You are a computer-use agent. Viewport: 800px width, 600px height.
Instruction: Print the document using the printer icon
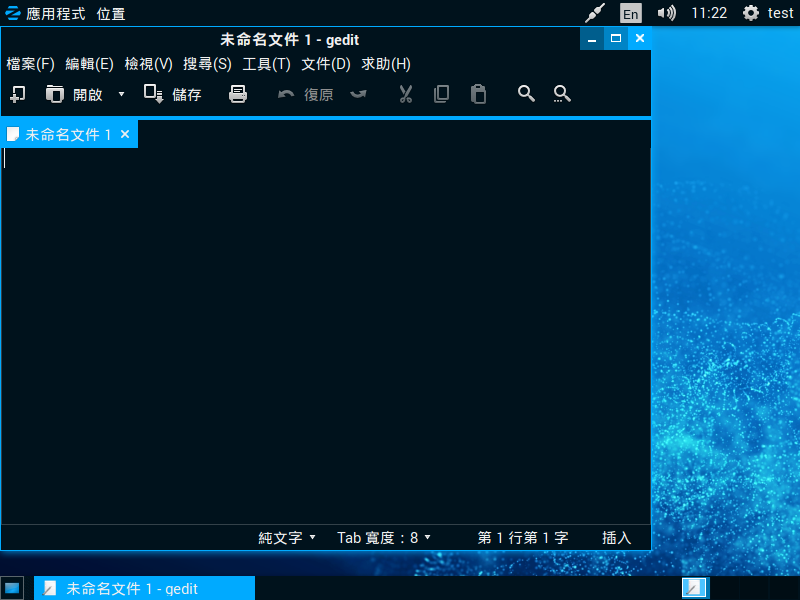tap(238, 94)
